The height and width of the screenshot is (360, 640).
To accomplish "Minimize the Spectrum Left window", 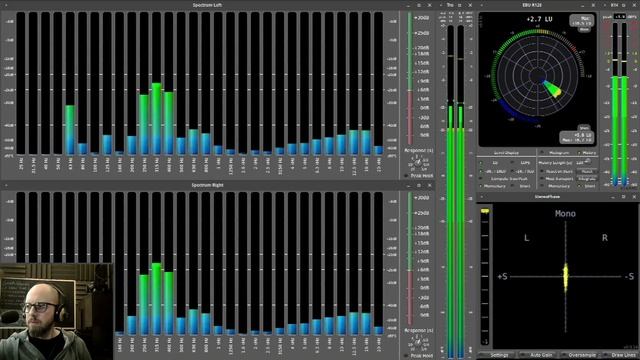I will click(409, 5).
